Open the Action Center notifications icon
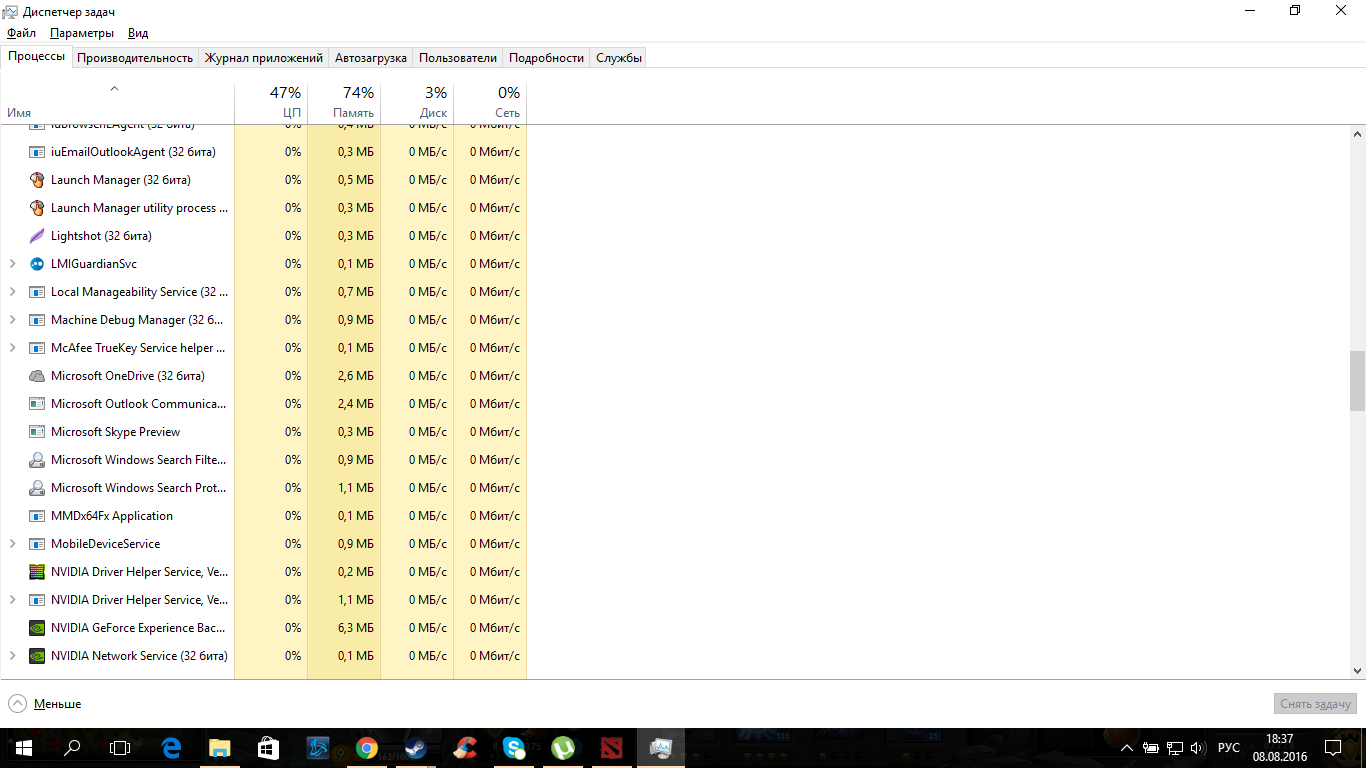The image size is (1366, 768). point(1333,748)
